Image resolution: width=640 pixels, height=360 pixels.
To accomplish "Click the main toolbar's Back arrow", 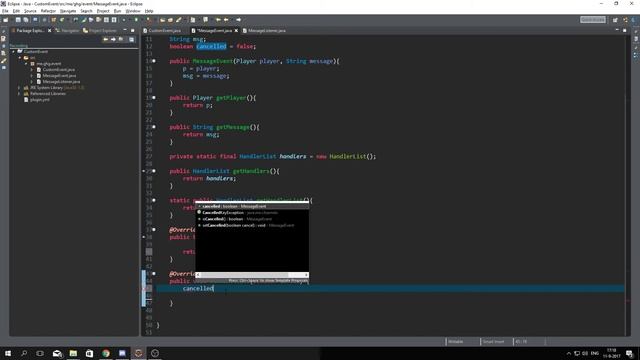I will coord(226,20).
